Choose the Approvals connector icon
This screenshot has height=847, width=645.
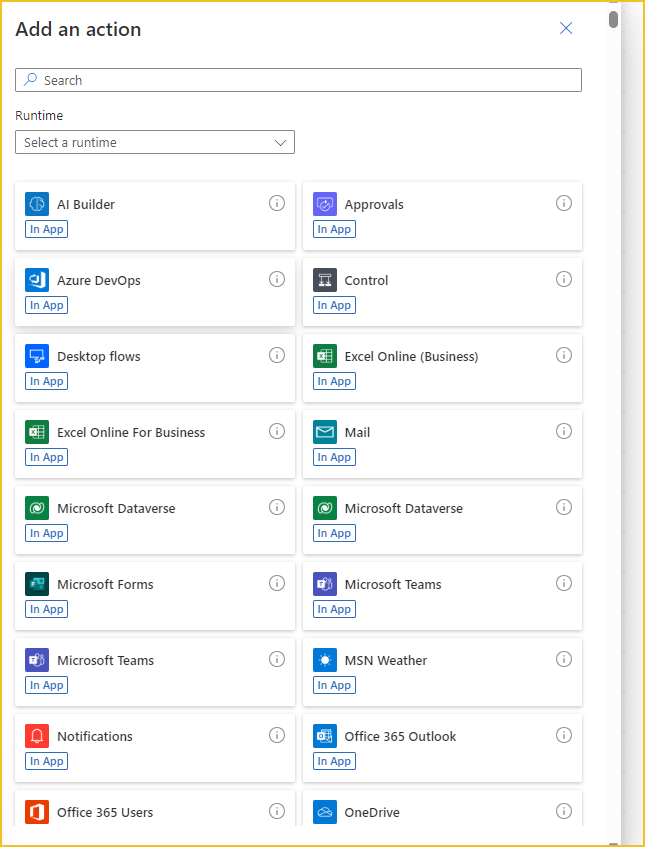[x=325, y=204]
